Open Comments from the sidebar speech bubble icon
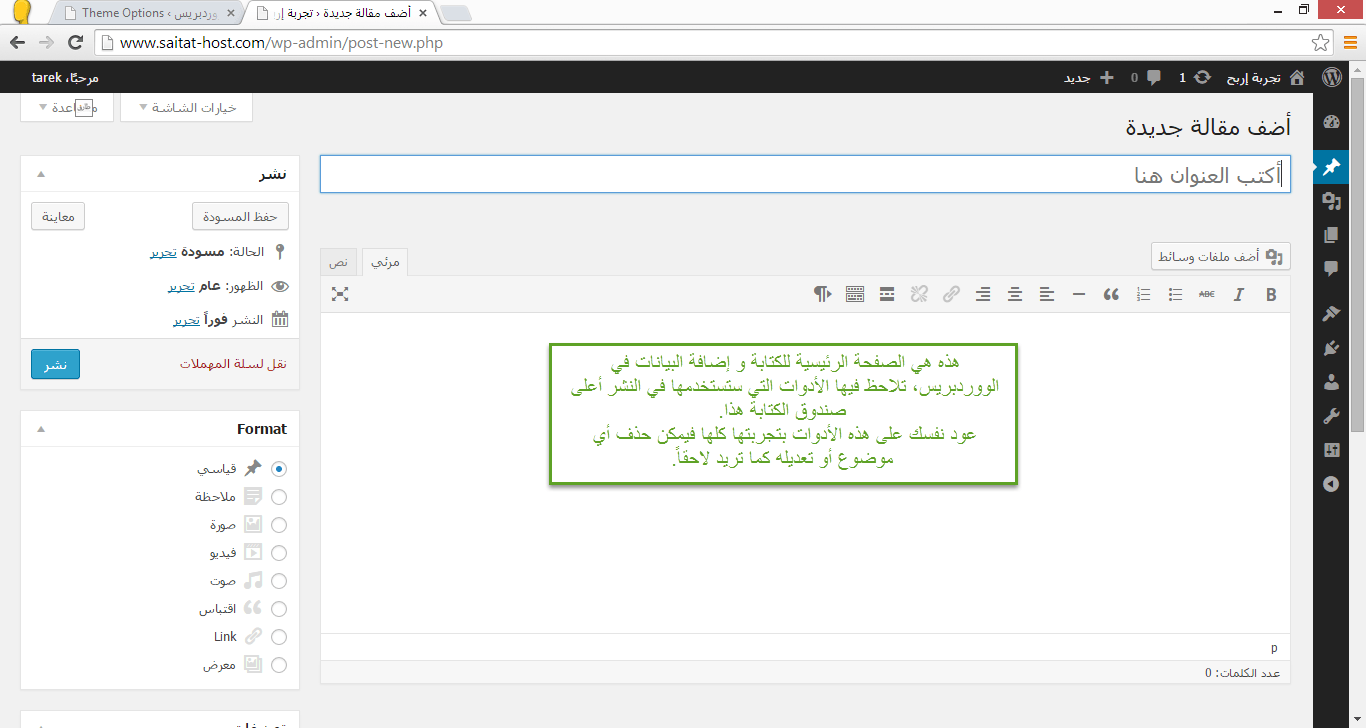Image resolution: width=1366 pixels, height=728 pixels. 1331,269
